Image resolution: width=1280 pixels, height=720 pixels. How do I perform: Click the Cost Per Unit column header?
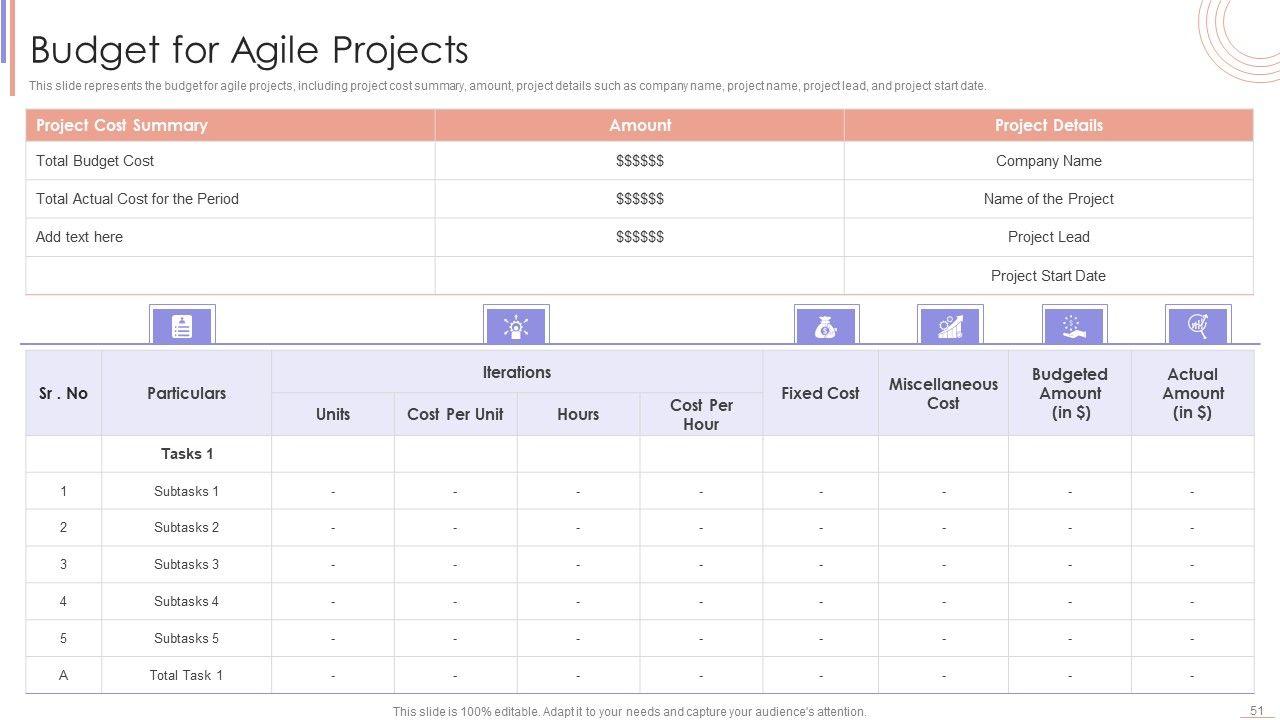[455, 414]
